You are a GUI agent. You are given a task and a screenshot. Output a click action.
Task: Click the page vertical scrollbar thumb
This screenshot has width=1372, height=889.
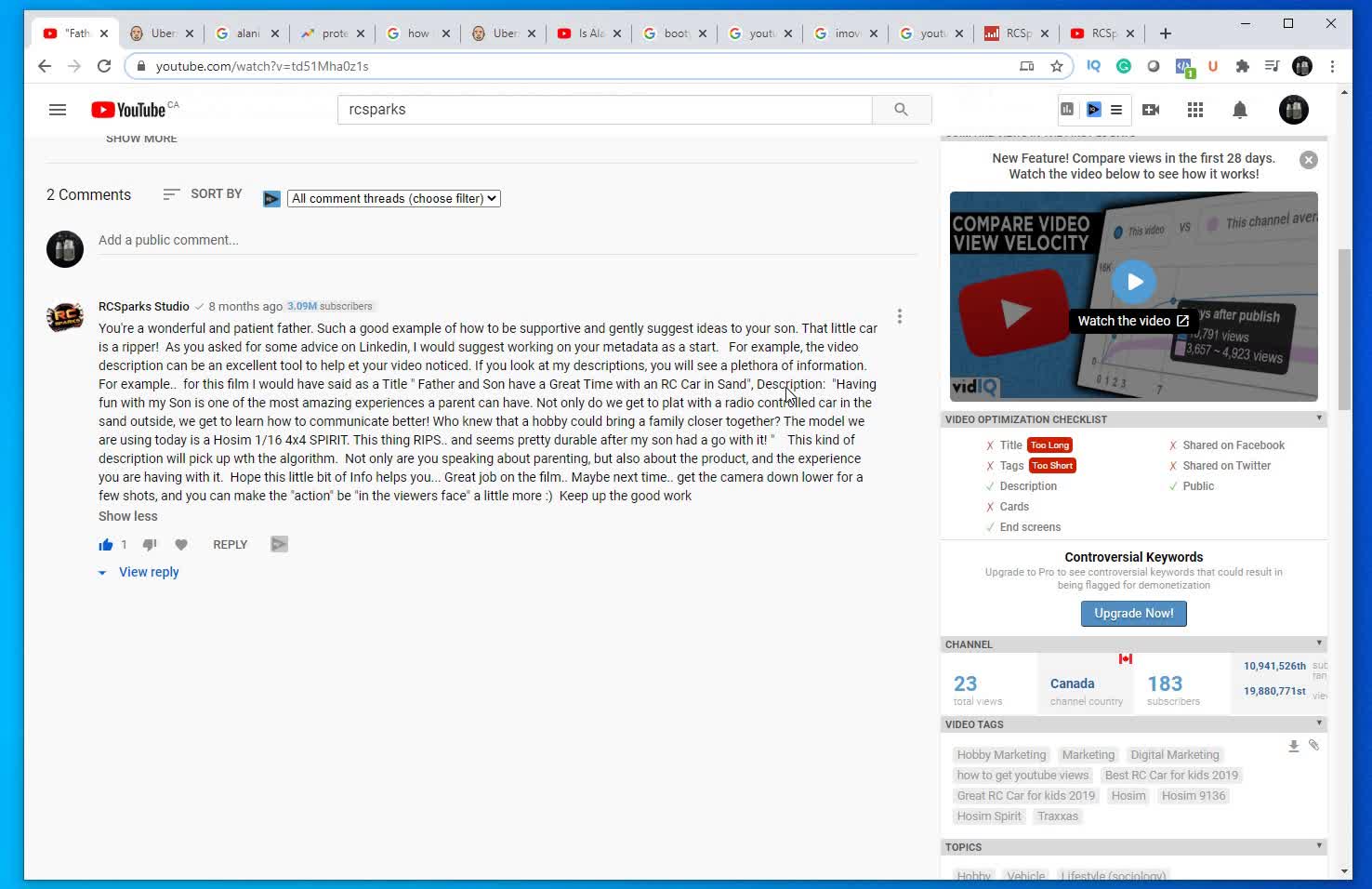click(1344, 329)
